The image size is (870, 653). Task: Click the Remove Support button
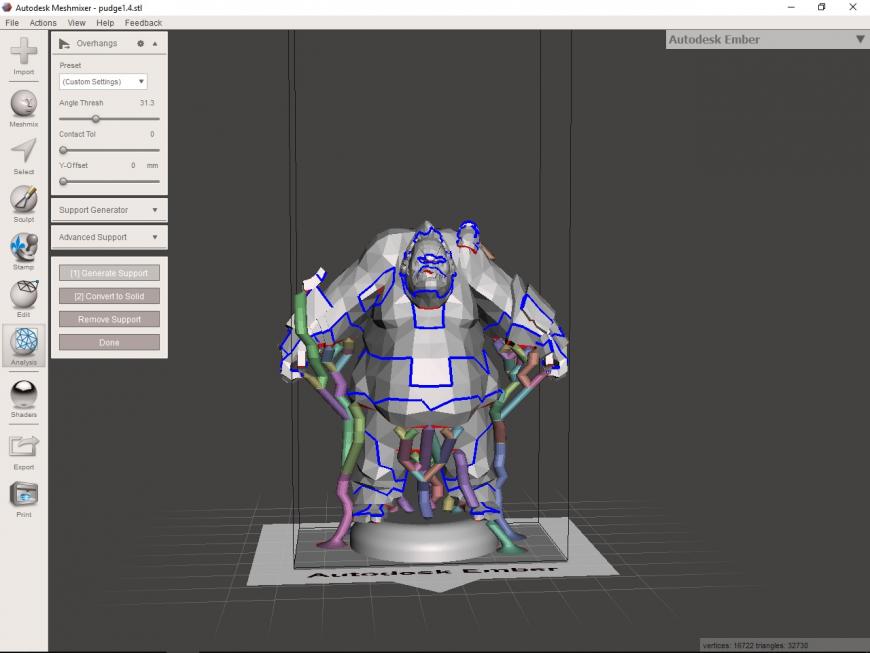[x=109, y=319]
